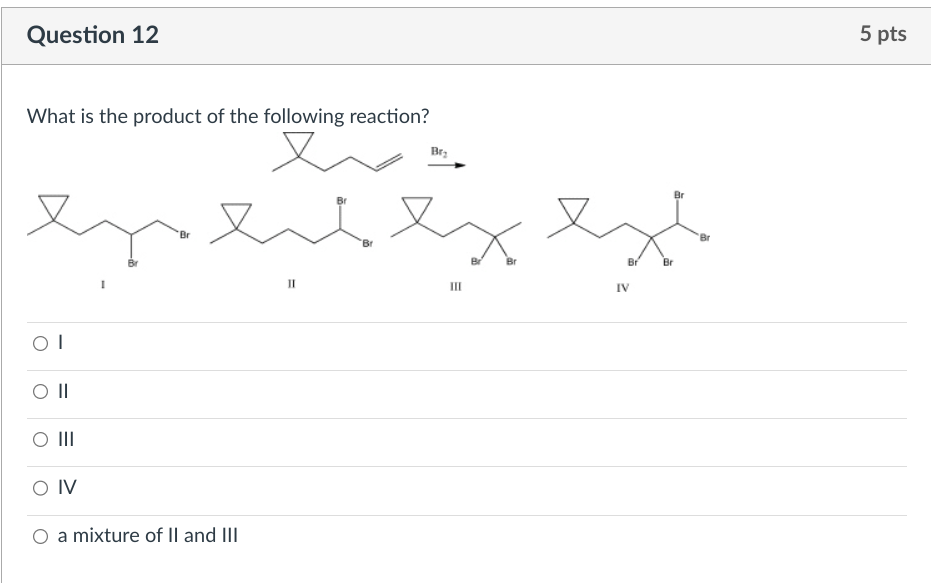The width and height of the screenshot is (931, 583).
Task: Click the Roman numeral III caption under the structure
Action: [456, 287]
